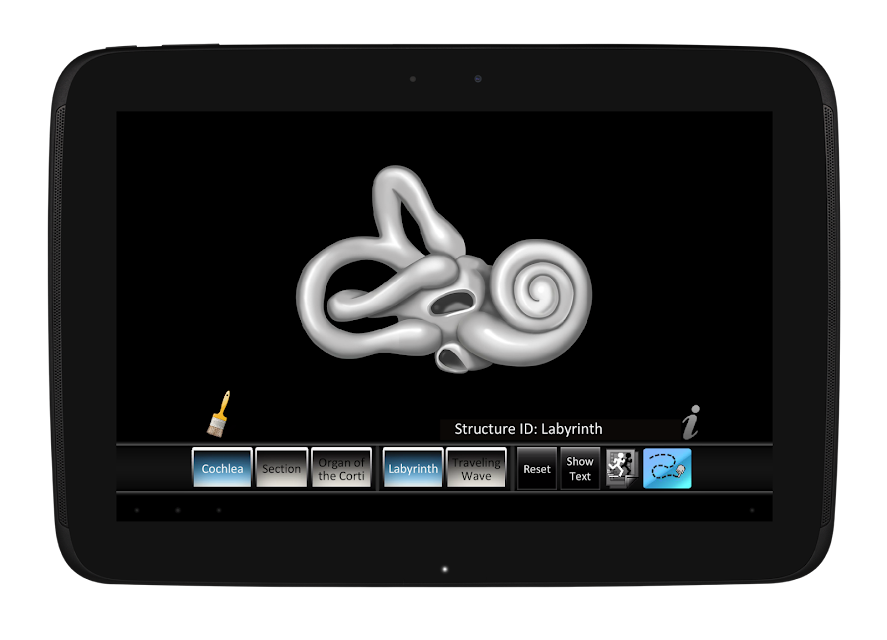887x640 pixels.
Task: Tap the 3D labyrinth ear model
Action: [445, 270]
